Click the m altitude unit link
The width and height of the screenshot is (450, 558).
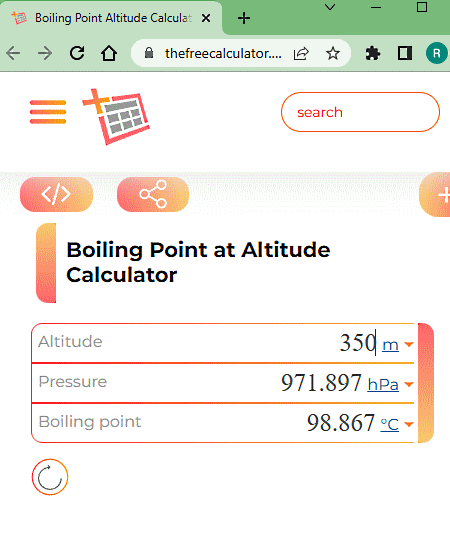[390, 345]
